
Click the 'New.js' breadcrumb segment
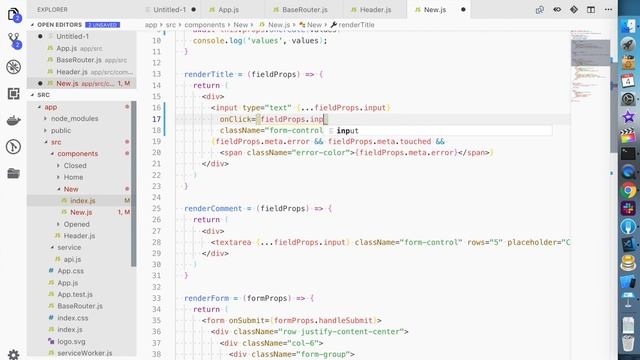(279, 25)
